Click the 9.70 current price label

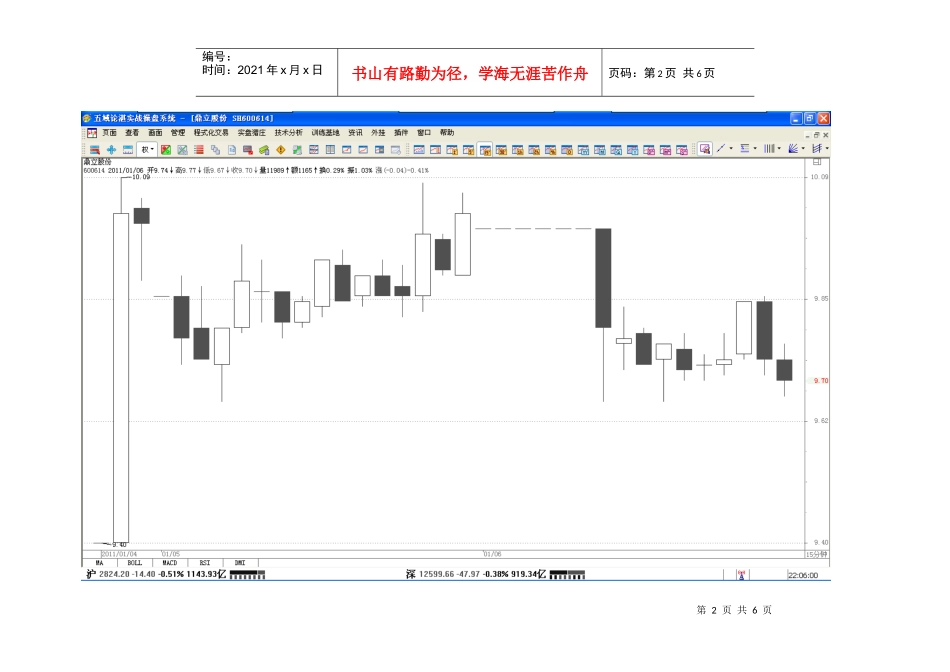click(820, 381)
